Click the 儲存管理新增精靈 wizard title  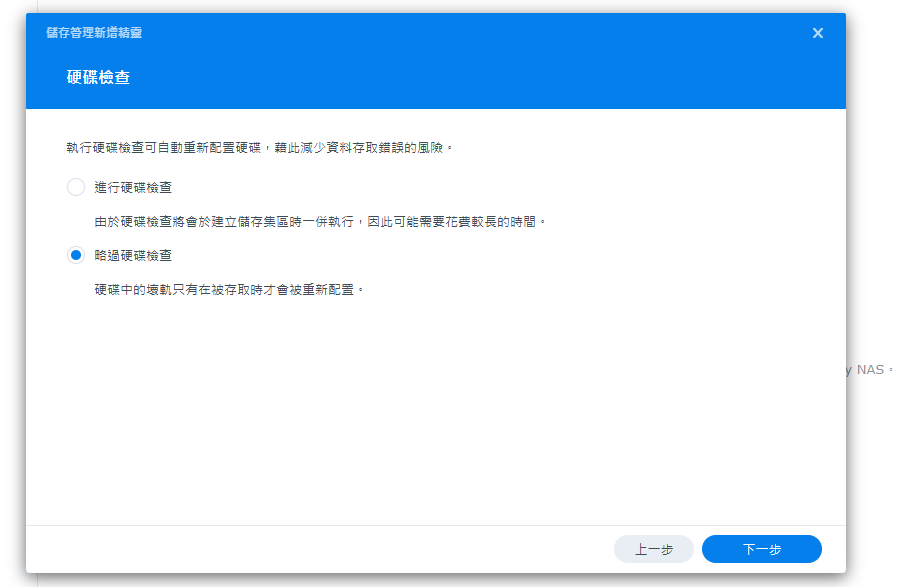tap(94, 33)
